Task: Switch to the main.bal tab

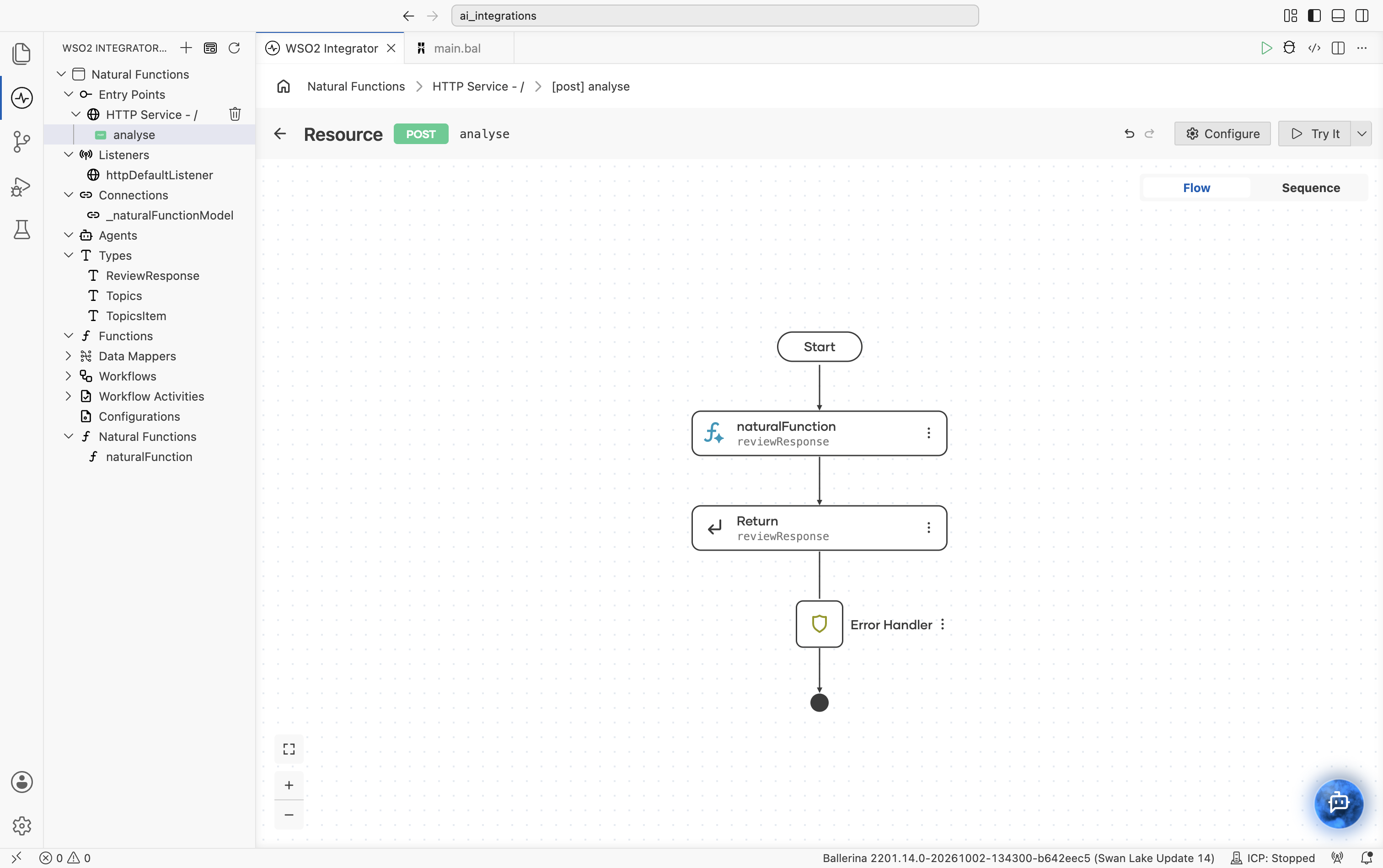Action: [x=459, y=48]
